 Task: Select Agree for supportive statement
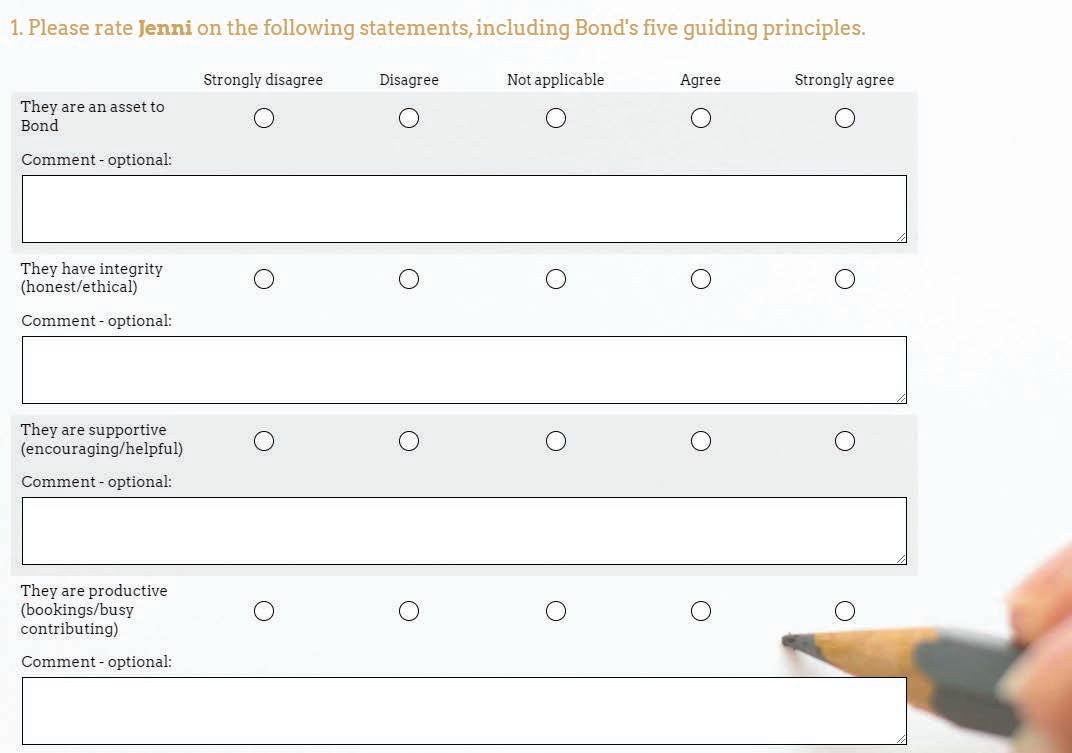701,441
